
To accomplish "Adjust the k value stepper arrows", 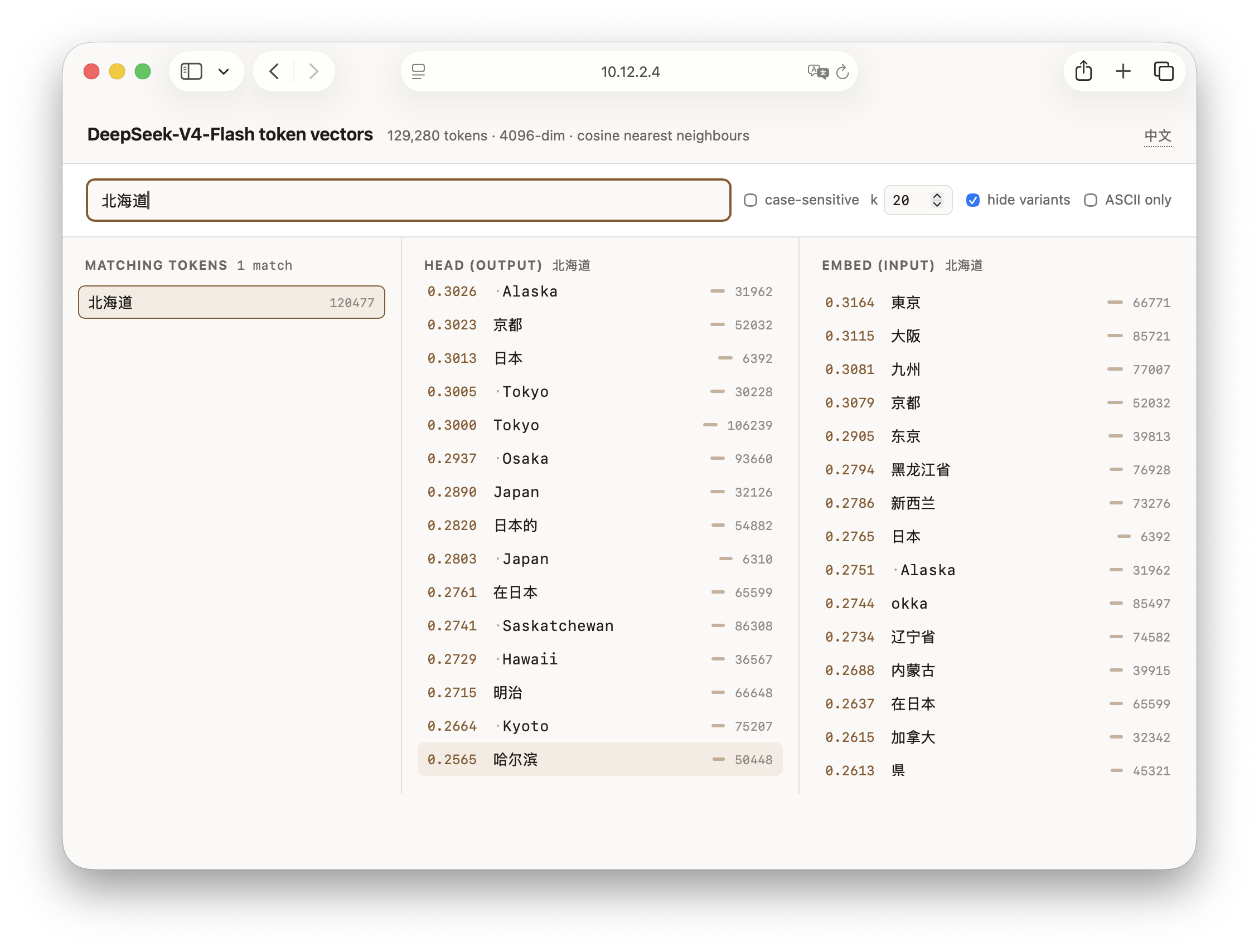I will coord(937,200).
